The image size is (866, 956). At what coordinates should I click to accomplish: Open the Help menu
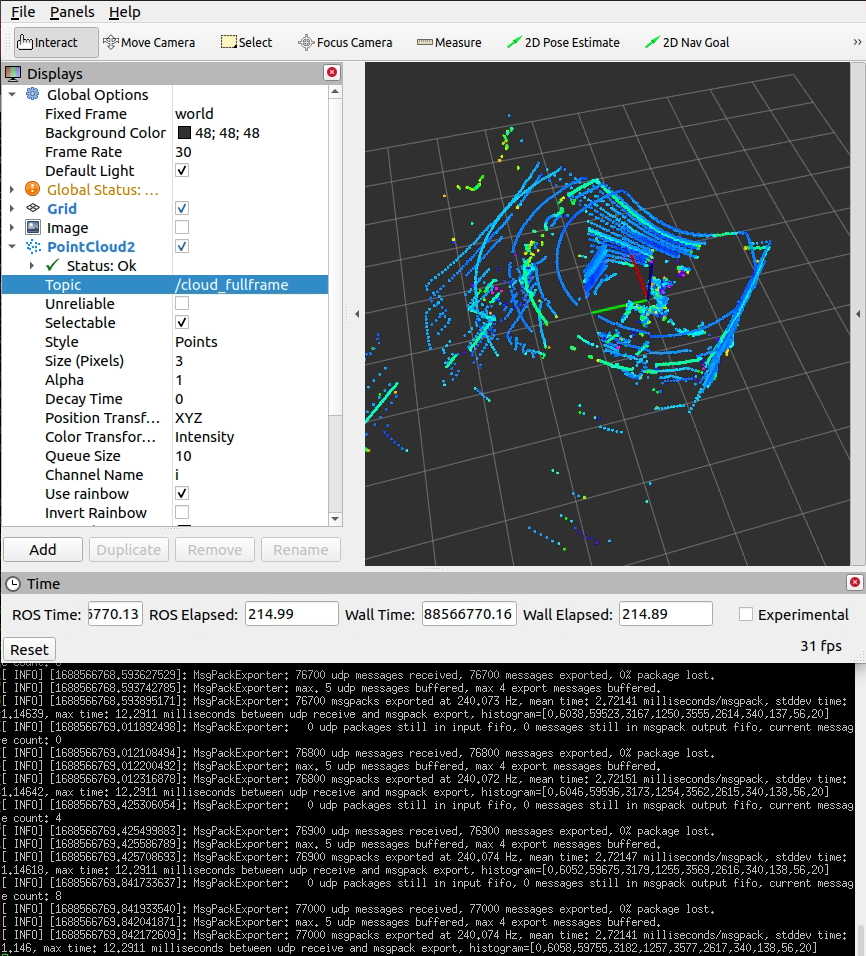click(x=124, y=12)
